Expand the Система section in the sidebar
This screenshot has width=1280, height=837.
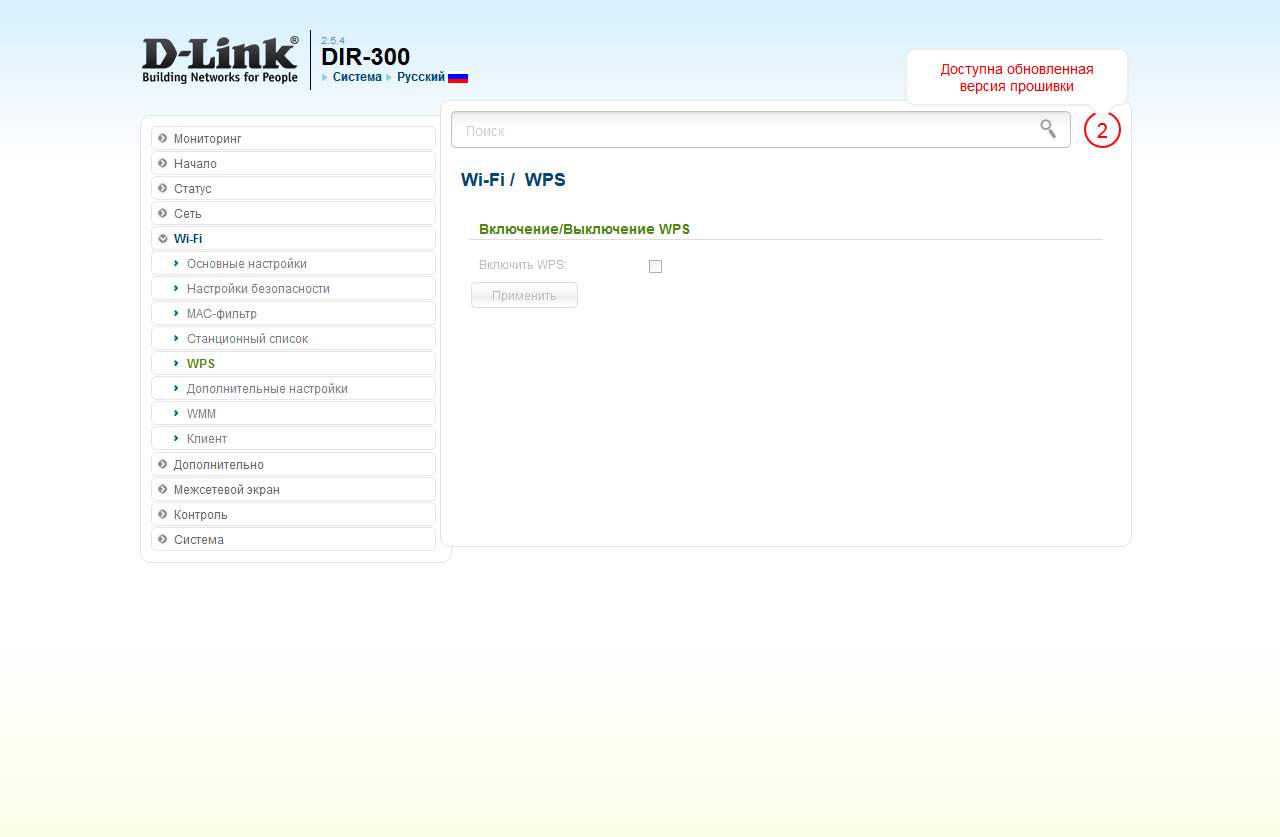293,539
